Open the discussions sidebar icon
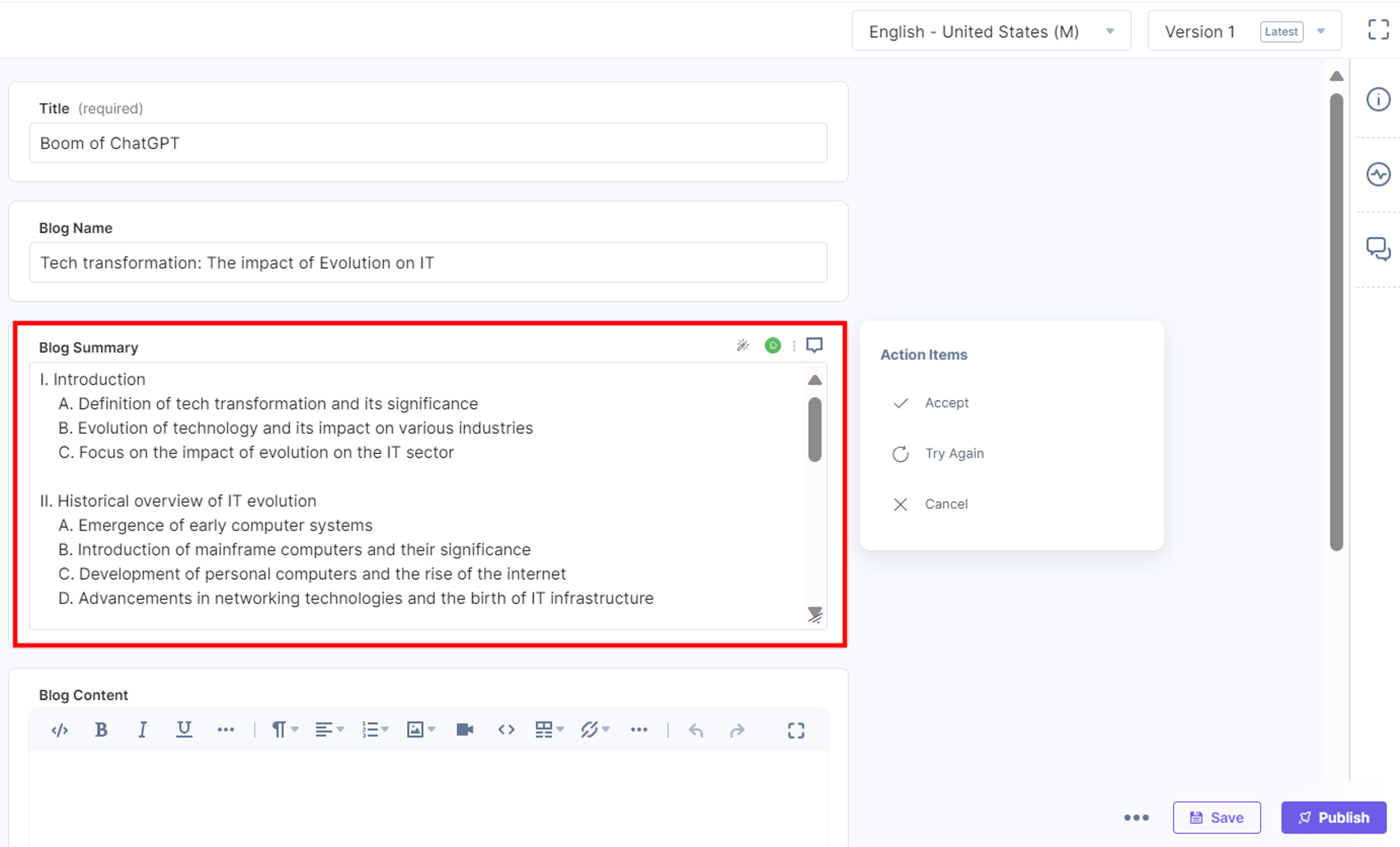Viewport: 1400px width, 847px height. (1378, 249)
